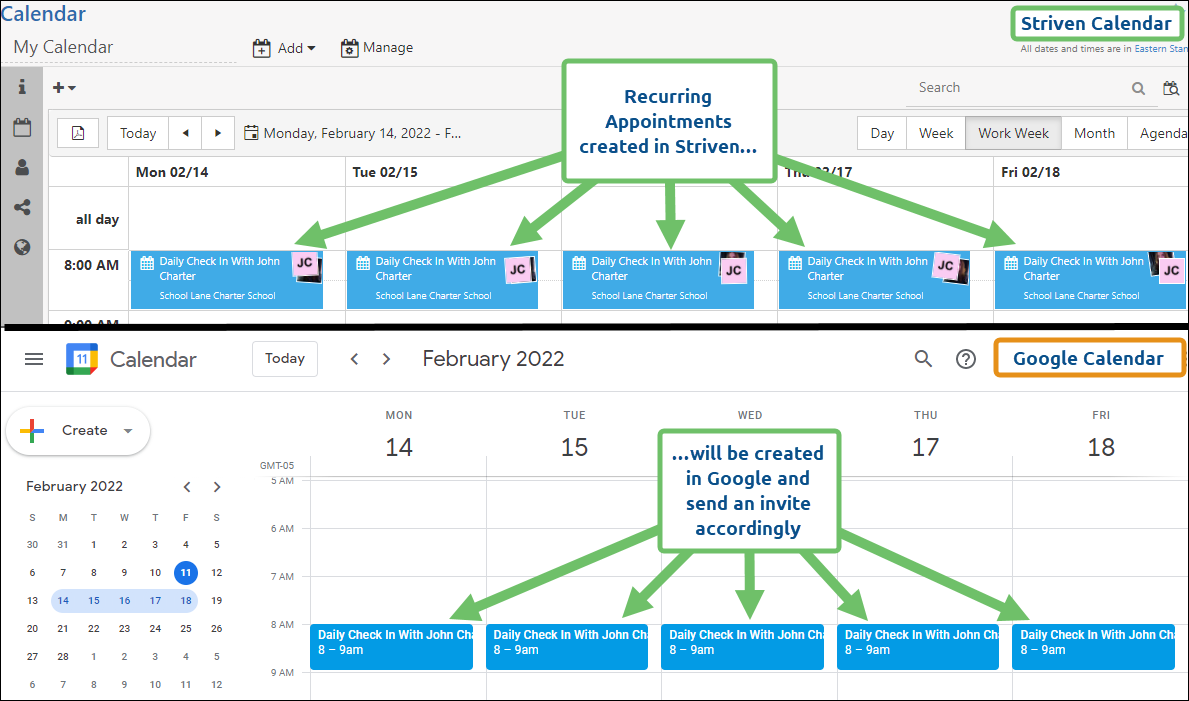Click the person icon in Striven sidebar
The width and height of the screenshot is (1189, 701).
[22, 167]
